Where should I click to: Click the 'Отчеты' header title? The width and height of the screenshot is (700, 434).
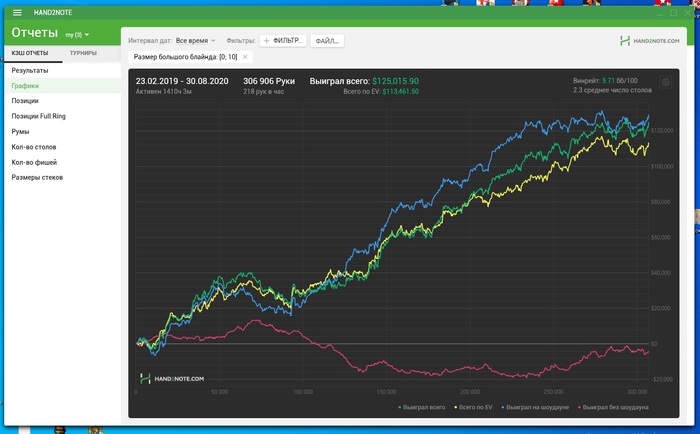click(35, 33)
